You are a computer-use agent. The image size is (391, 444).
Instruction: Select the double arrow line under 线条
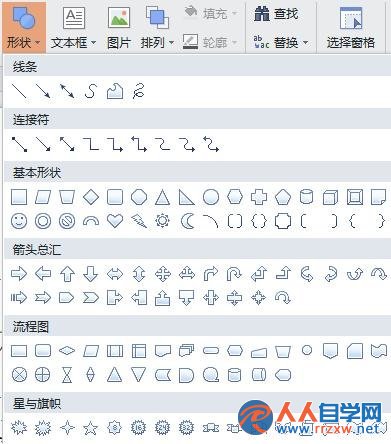click(67, 91)
